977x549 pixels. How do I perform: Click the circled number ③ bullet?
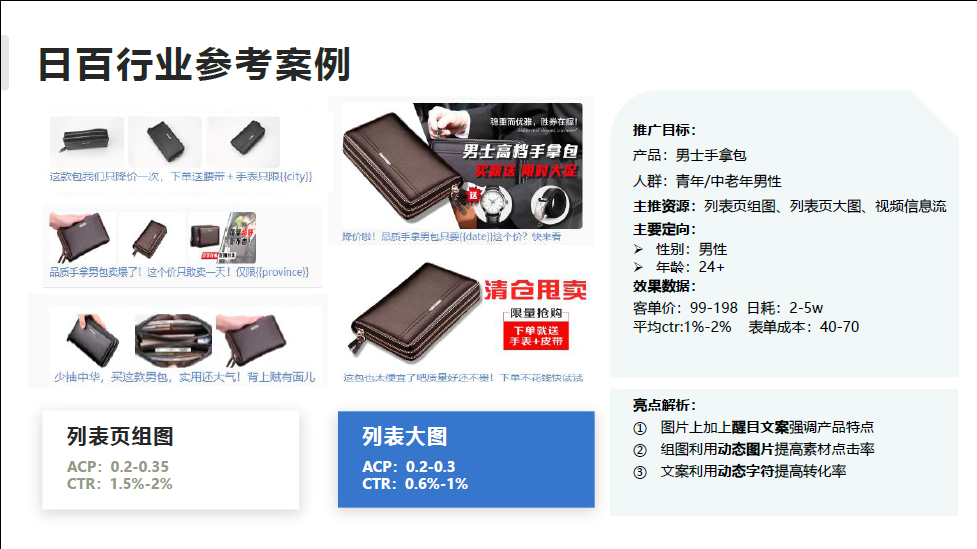(x=640, y=472)
